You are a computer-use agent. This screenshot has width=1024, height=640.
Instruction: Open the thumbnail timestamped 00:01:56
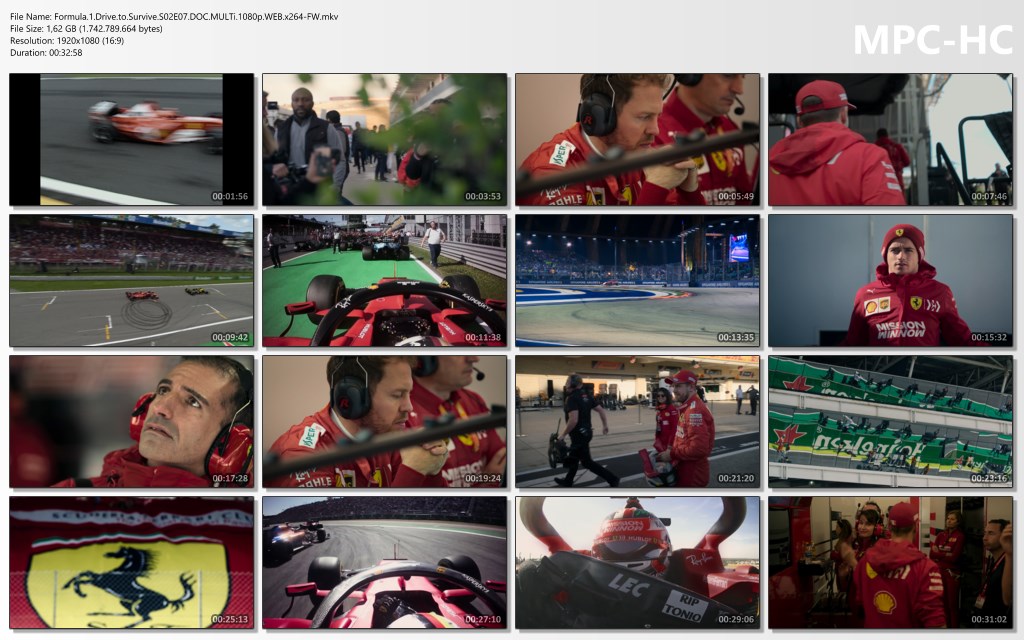pyautogui.click(x=131, y=139)
